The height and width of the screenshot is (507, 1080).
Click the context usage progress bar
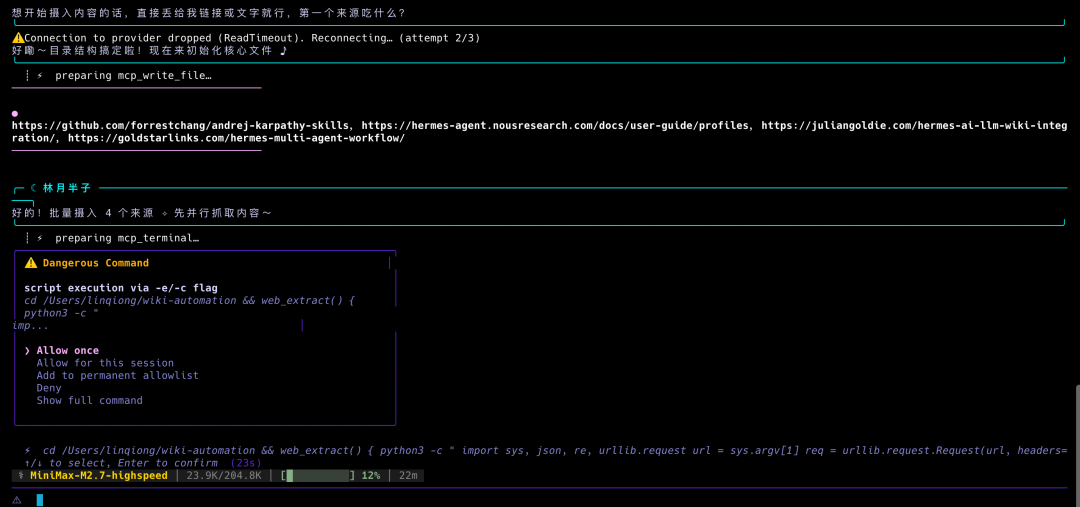(x=318, y=475)
